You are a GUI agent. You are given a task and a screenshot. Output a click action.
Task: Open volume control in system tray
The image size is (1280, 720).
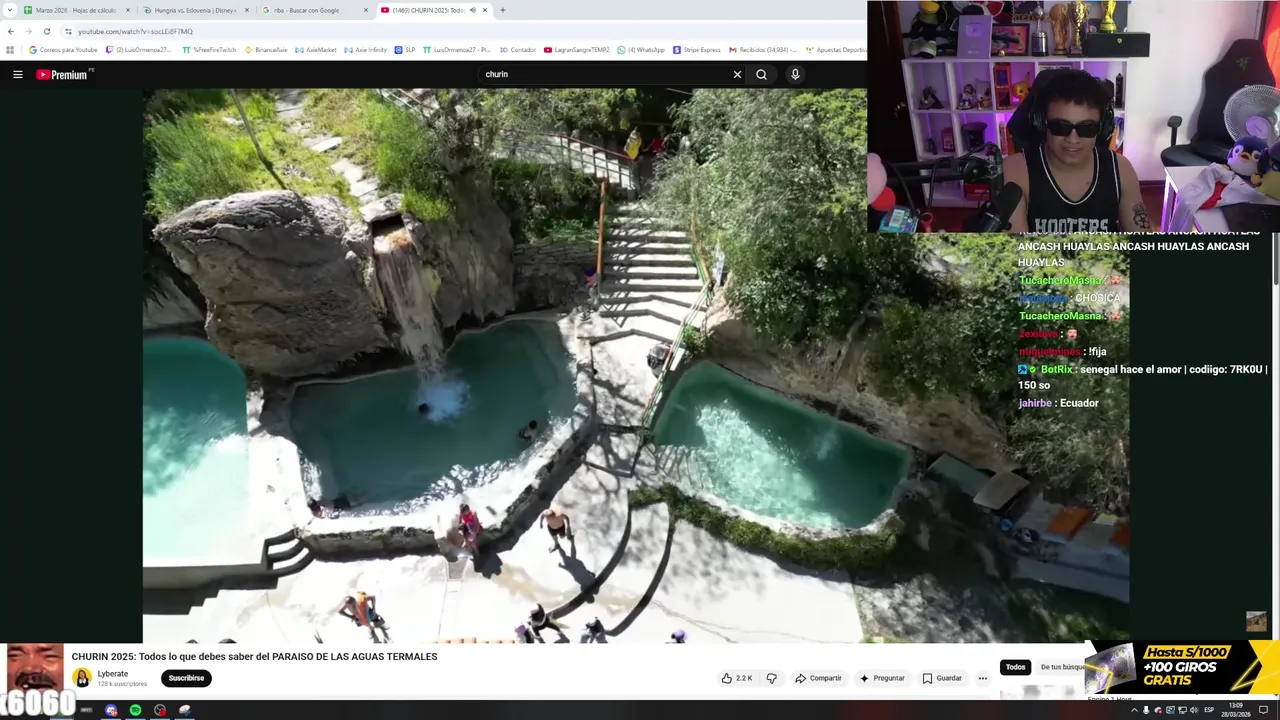point(1194,710)
